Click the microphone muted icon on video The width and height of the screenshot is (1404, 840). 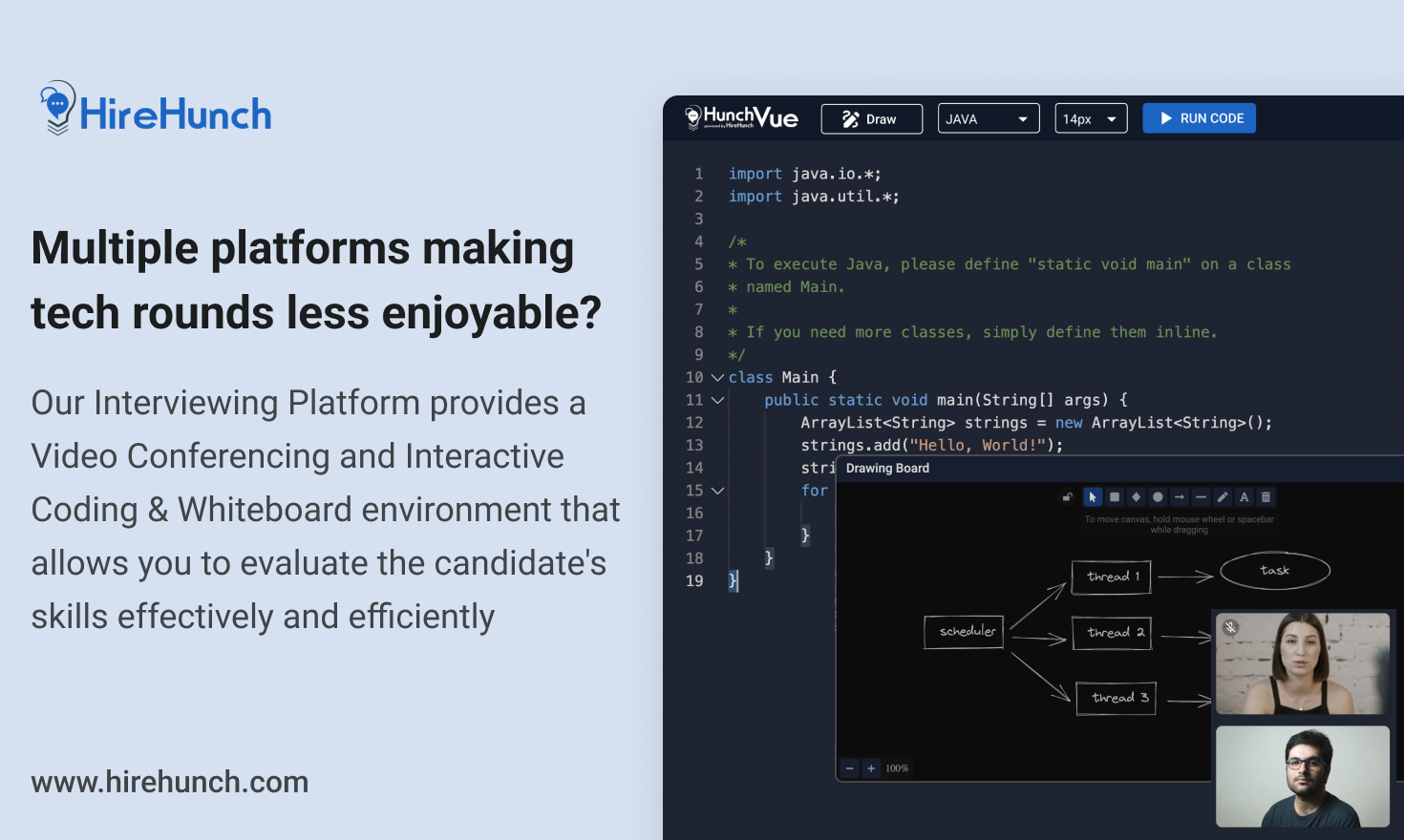[x=1231, y=627]
